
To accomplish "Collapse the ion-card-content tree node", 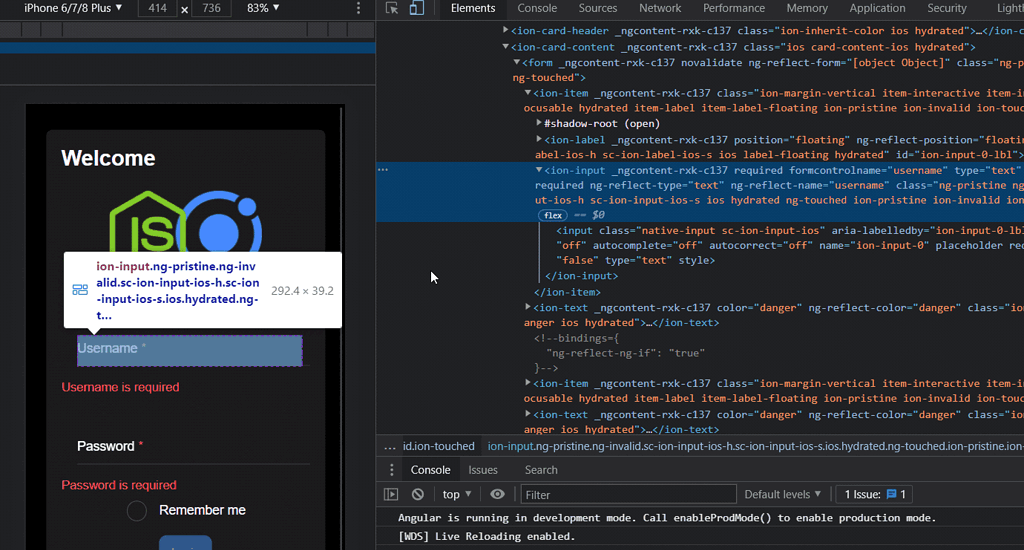I will click(506, 47).
